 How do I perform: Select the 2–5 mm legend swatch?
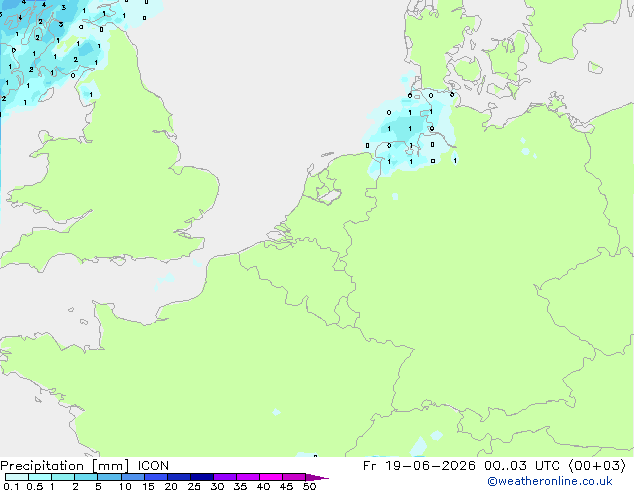(86, 477)
